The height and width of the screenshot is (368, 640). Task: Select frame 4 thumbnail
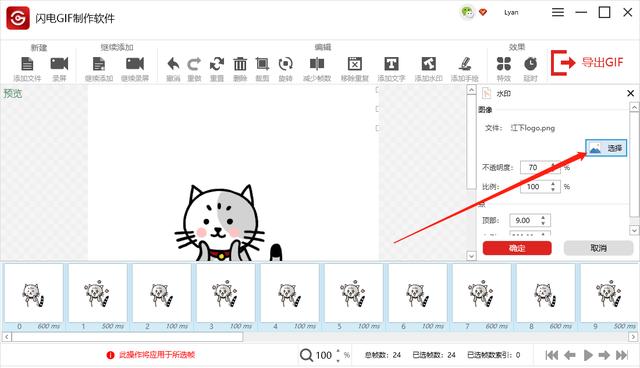coord(290,293)
